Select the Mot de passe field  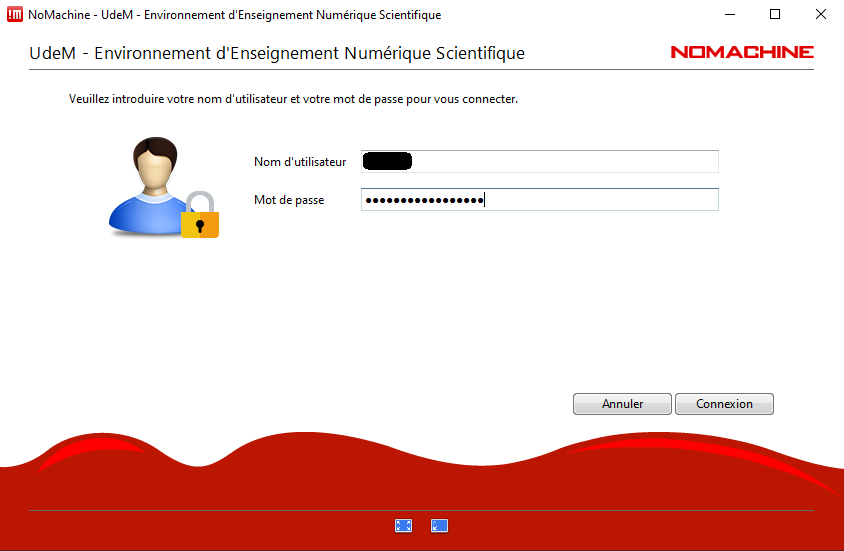[539, 200]
